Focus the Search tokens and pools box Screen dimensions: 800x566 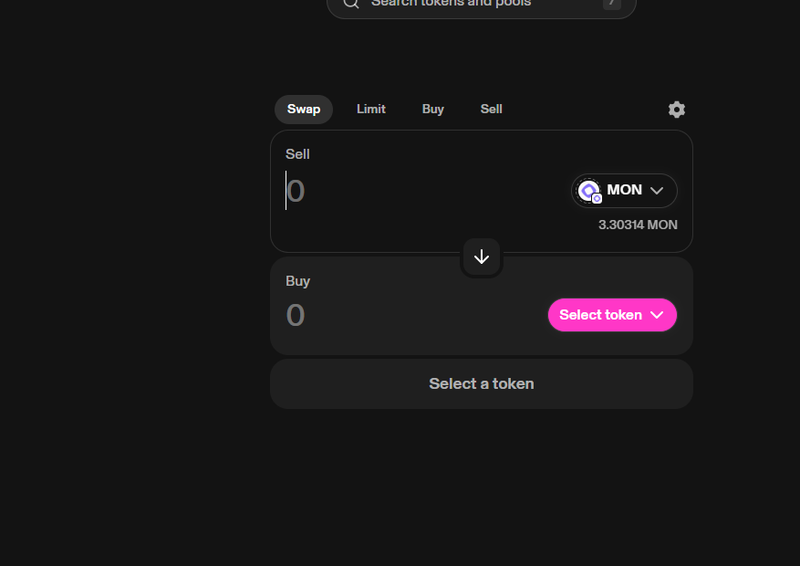click(x=481, y=4)
